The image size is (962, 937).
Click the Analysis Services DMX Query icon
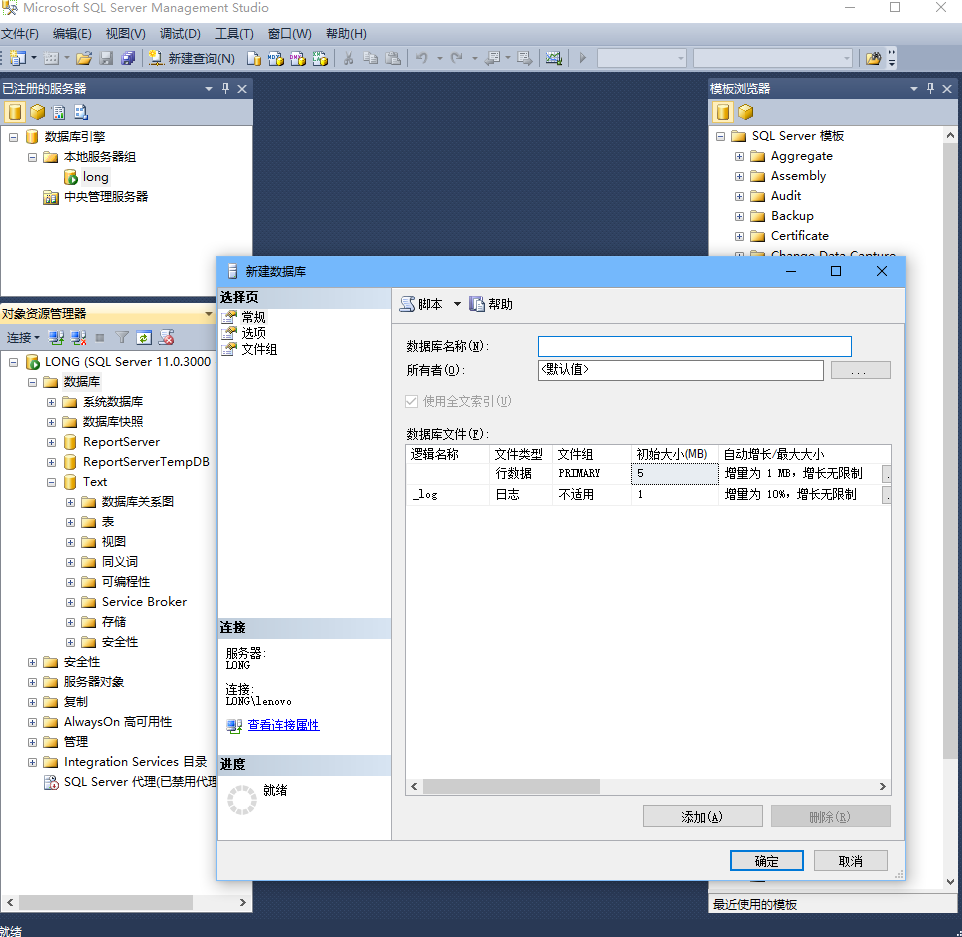click(298, 58)
